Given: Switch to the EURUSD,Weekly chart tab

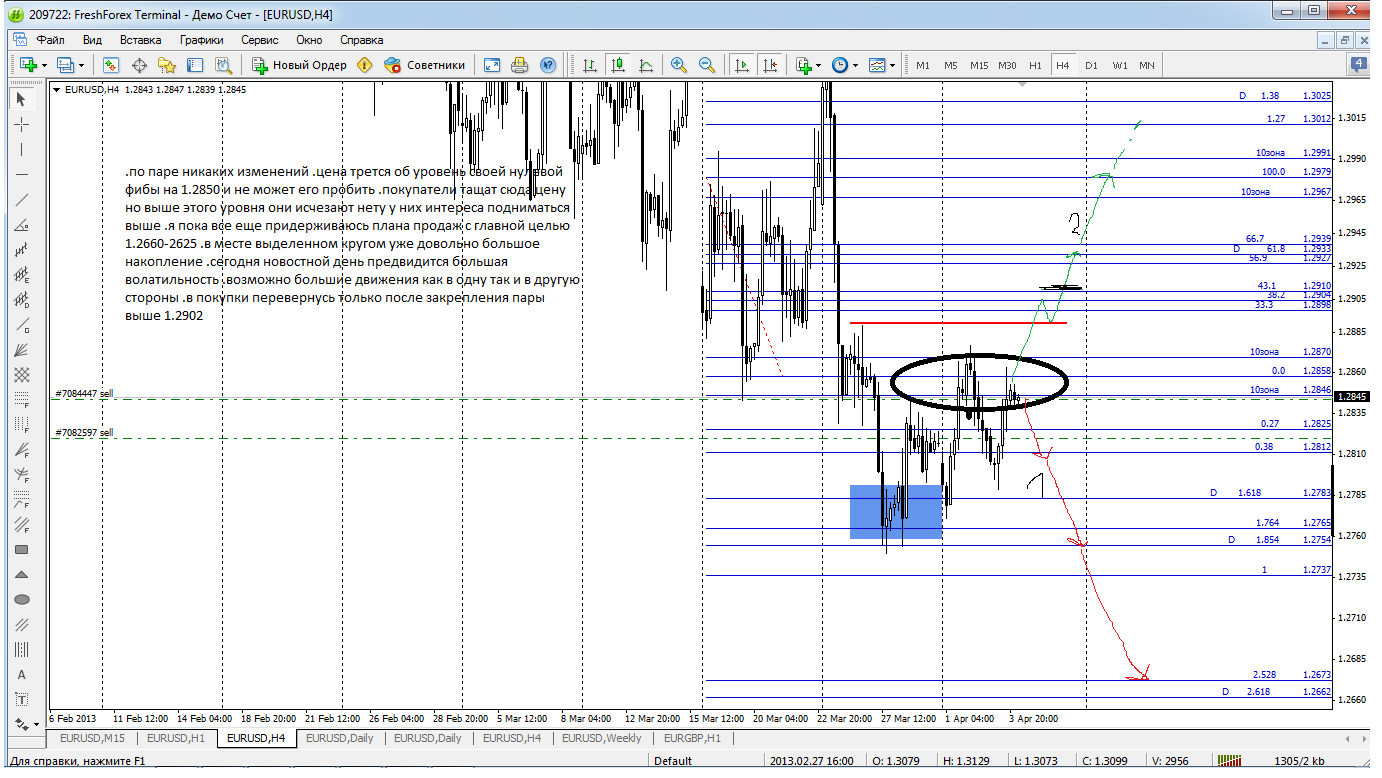Looking at the screenshot, I should (602, 738).
